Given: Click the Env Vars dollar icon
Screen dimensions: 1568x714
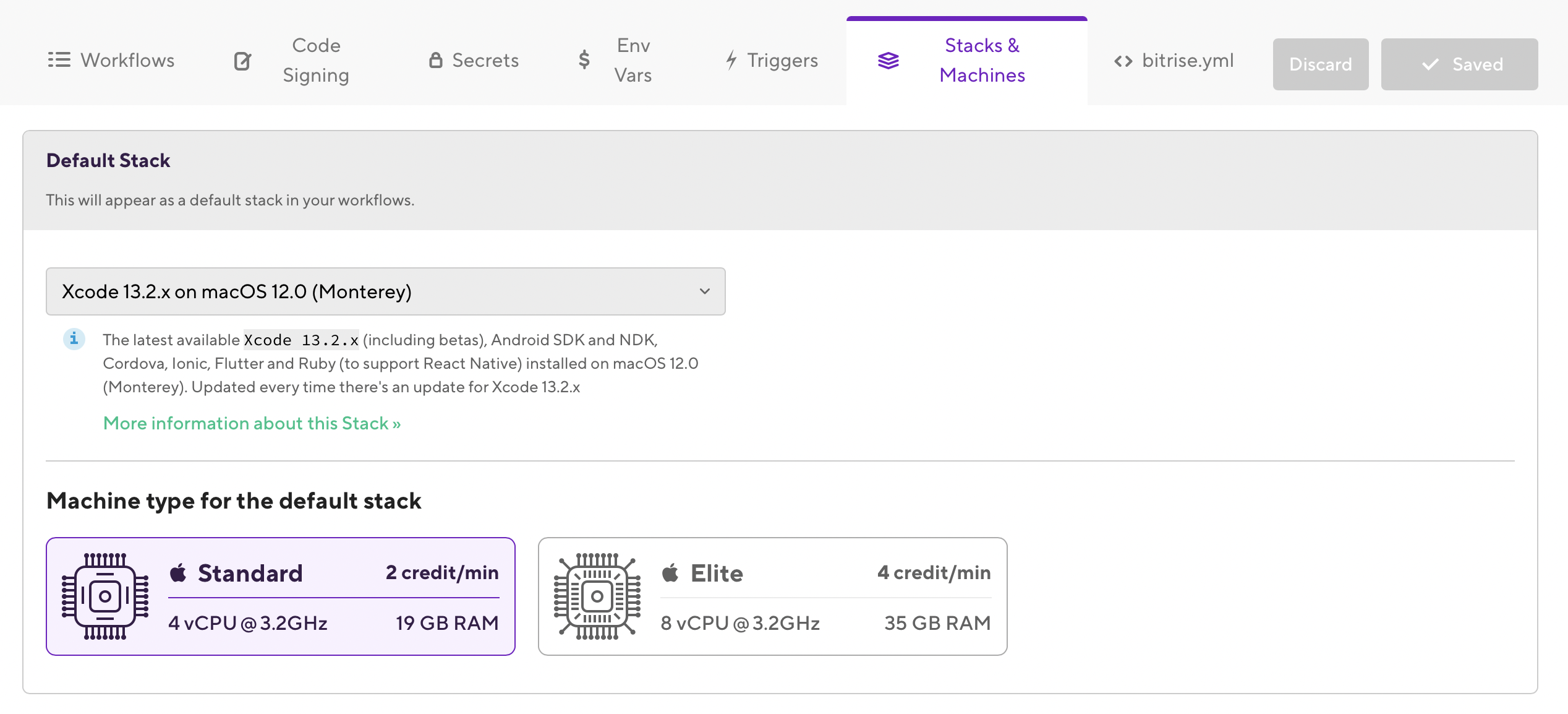Looking at the screenshot, I should [584, 60].
